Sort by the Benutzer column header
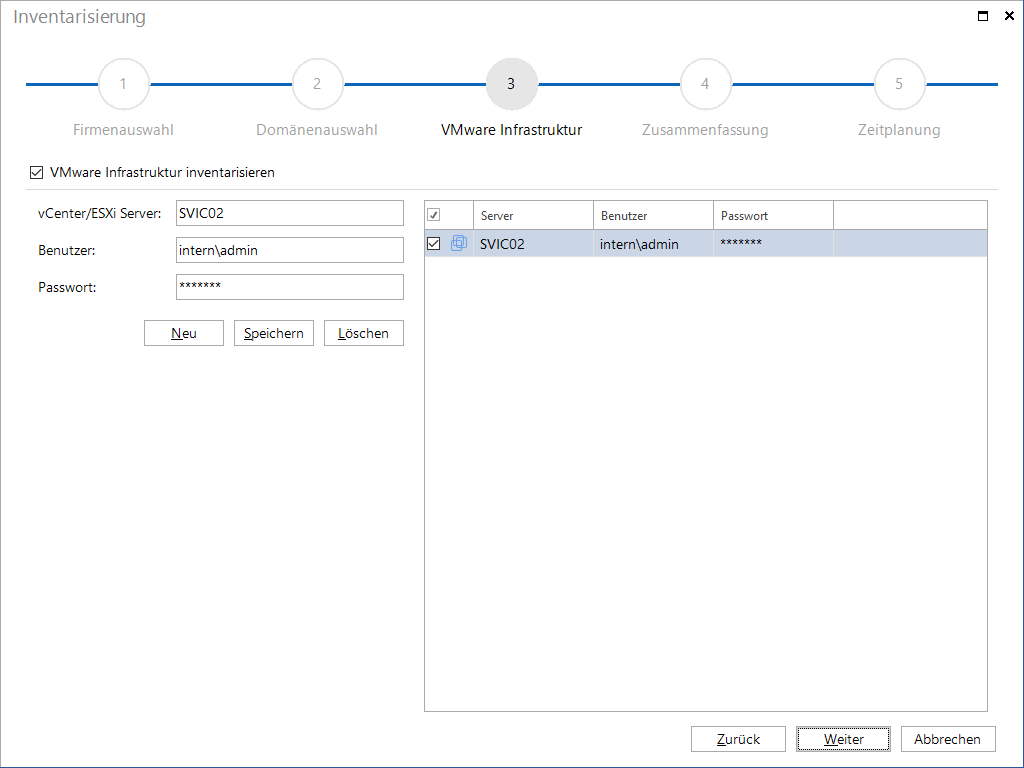The image size is (1024, 768). tap(653, 216)
